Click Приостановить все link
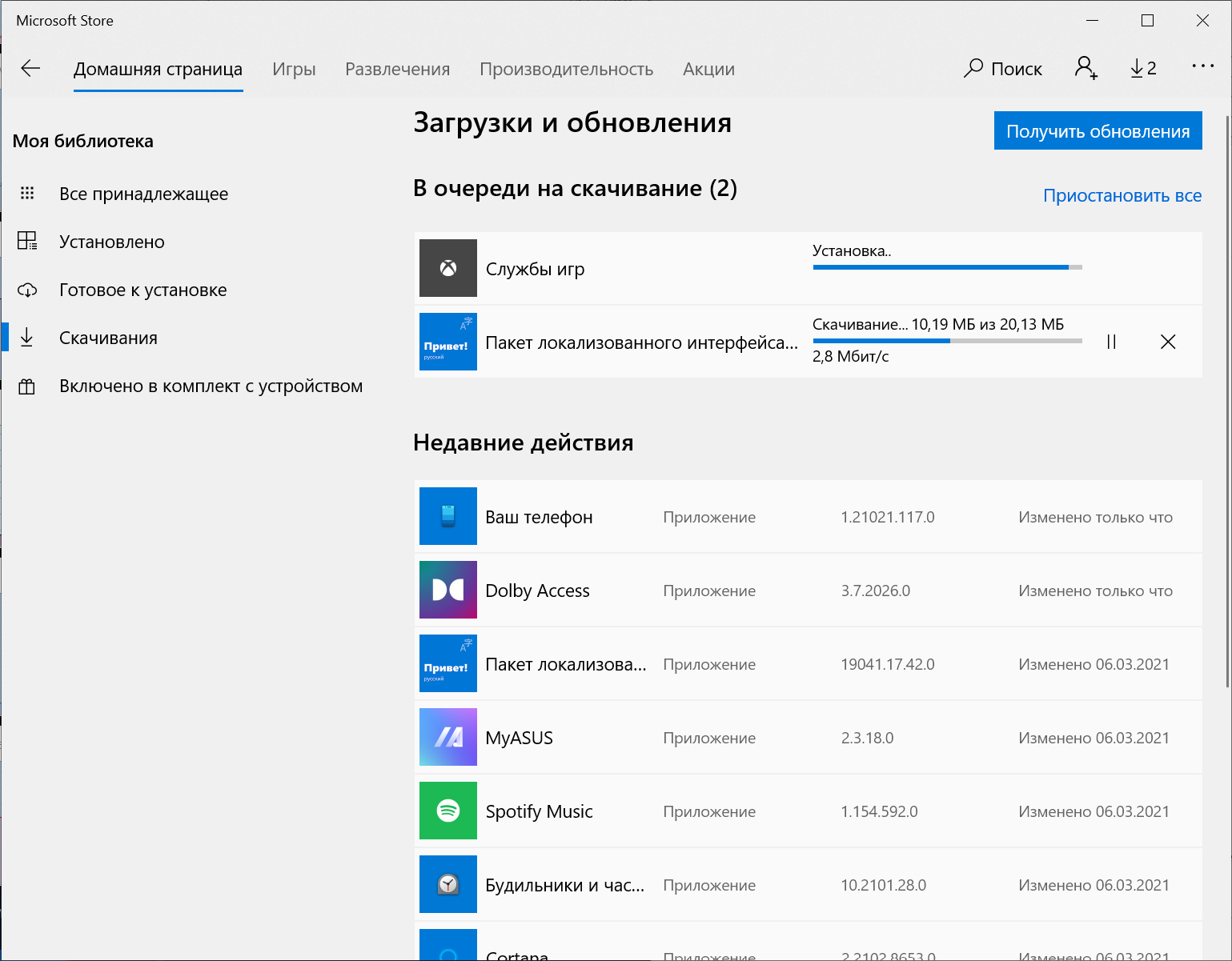The height and width of the screenshot is (961, 1232). 1122,195
